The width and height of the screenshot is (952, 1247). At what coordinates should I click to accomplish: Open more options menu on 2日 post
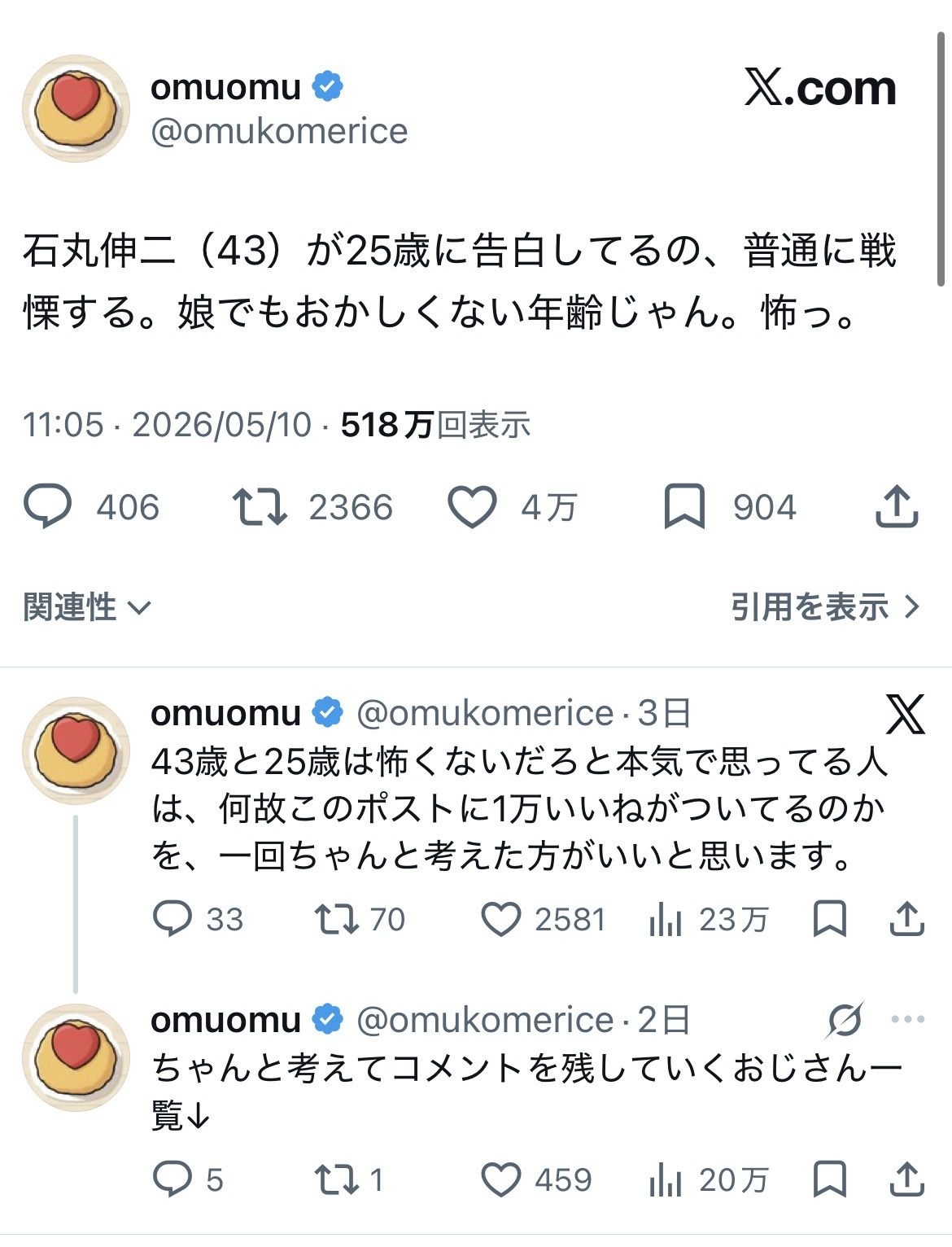pos(908,1019)
